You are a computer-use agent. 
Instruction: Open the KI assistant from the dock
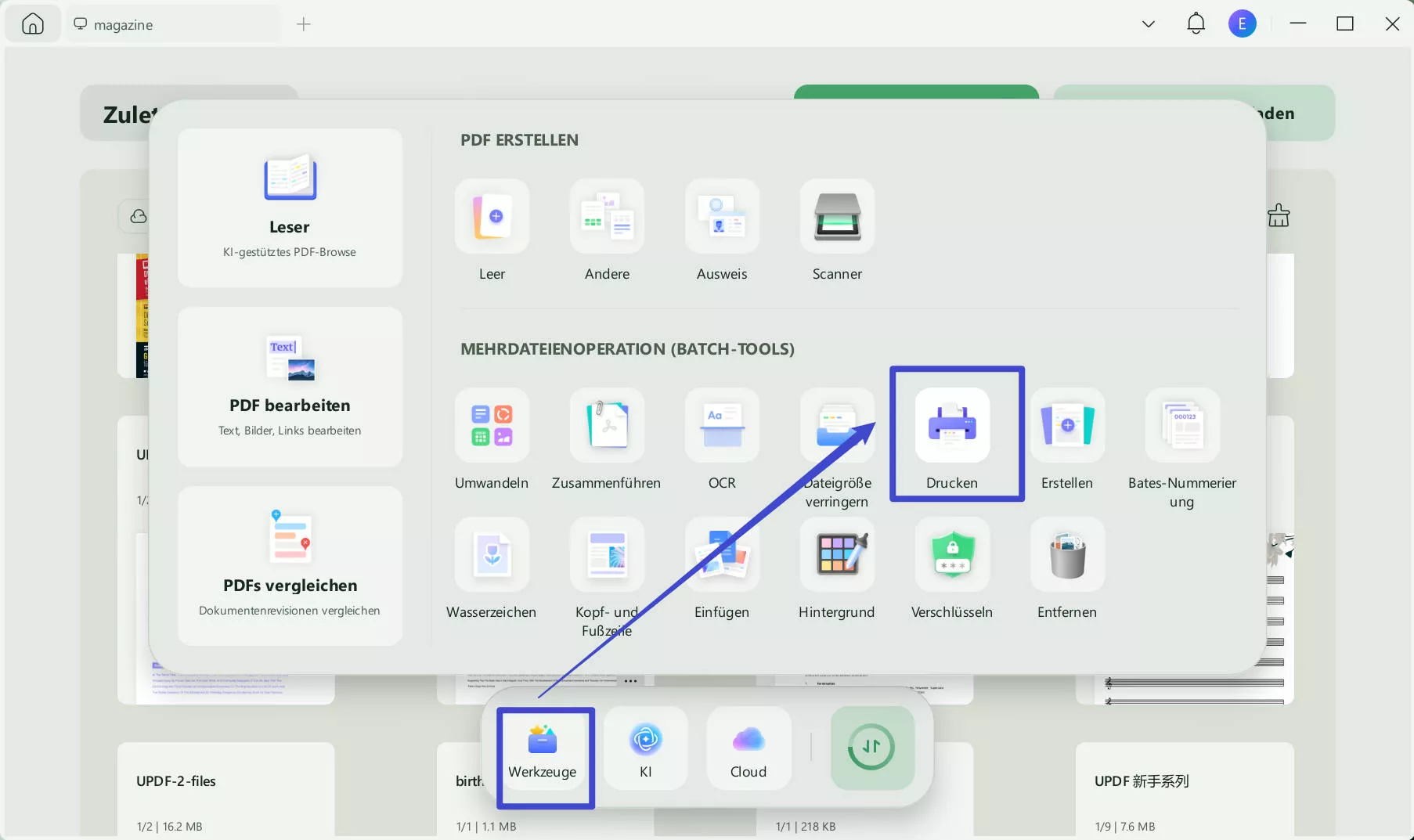pyautogui.click(x=646, y=749)
